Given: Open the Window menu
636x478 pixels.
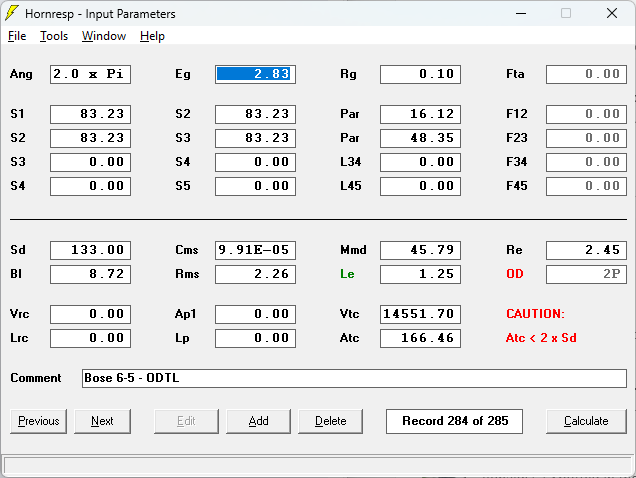Looking at the screenshot, I should pos(104,36).
